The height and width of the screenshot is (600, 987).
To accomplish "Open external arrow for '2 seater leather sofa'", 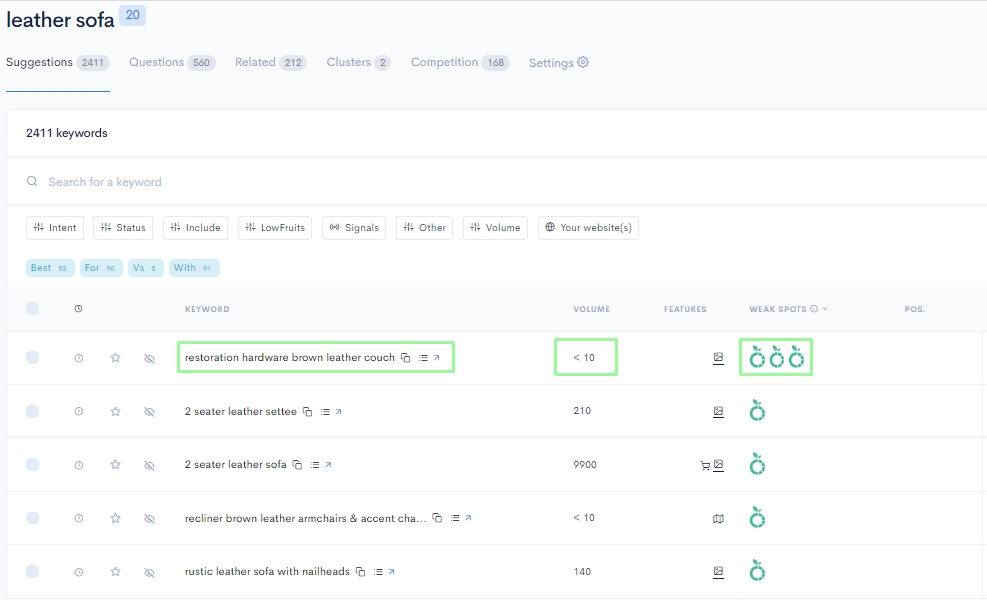I will [329, 465].
